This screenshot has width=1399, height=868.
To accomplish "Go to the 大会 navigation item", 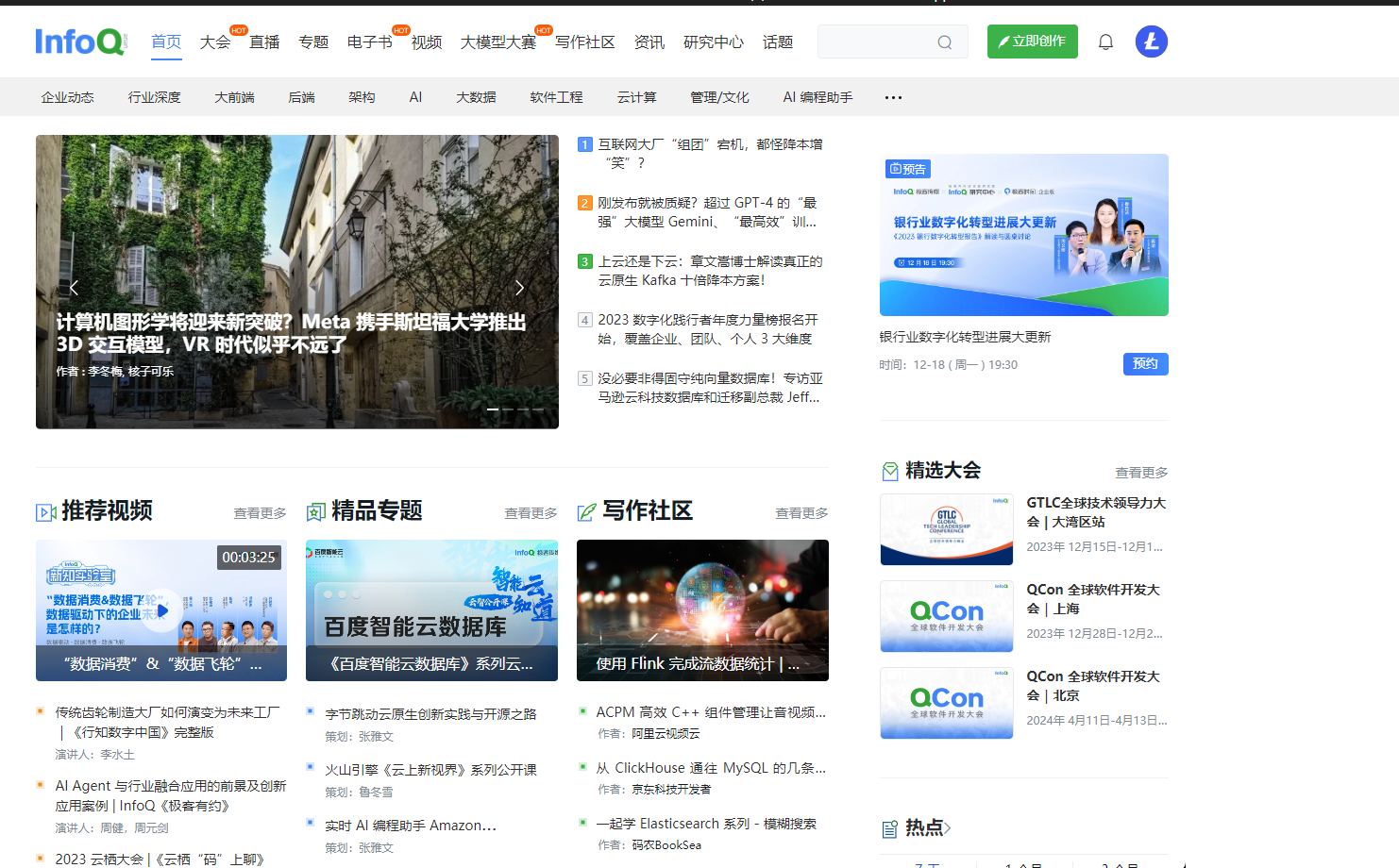I will 215,42.
